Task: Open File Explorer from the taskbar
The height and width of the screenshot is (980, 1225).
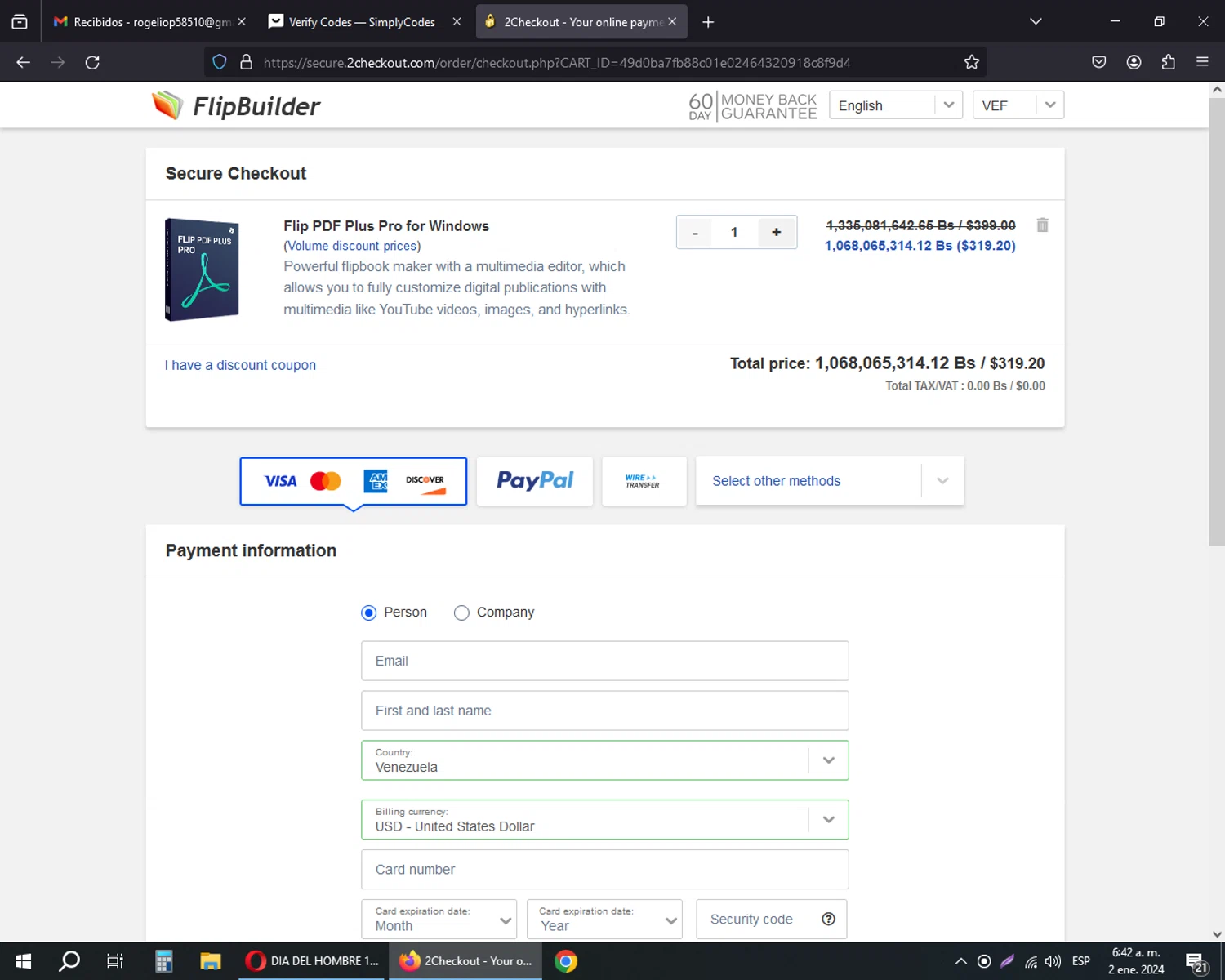Action: click(211, 961)
